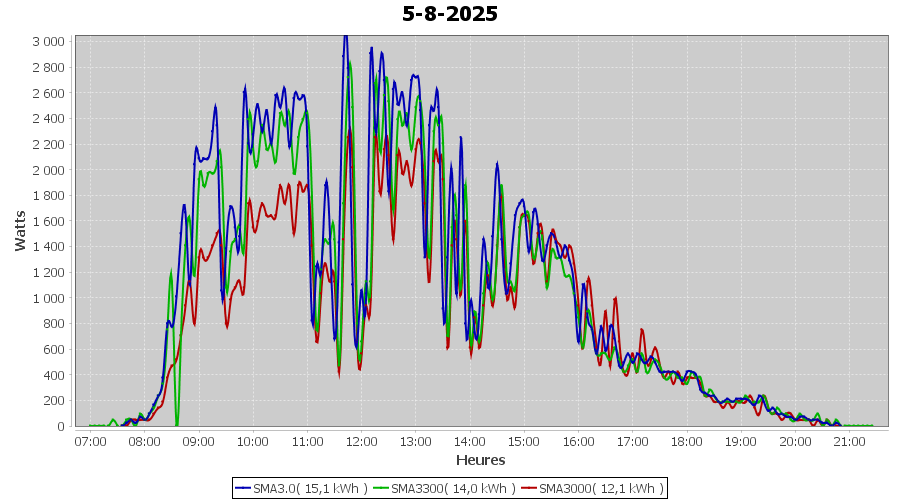Click the 08:00 time axis tick
900x500 pixels.
coord(144,441)
